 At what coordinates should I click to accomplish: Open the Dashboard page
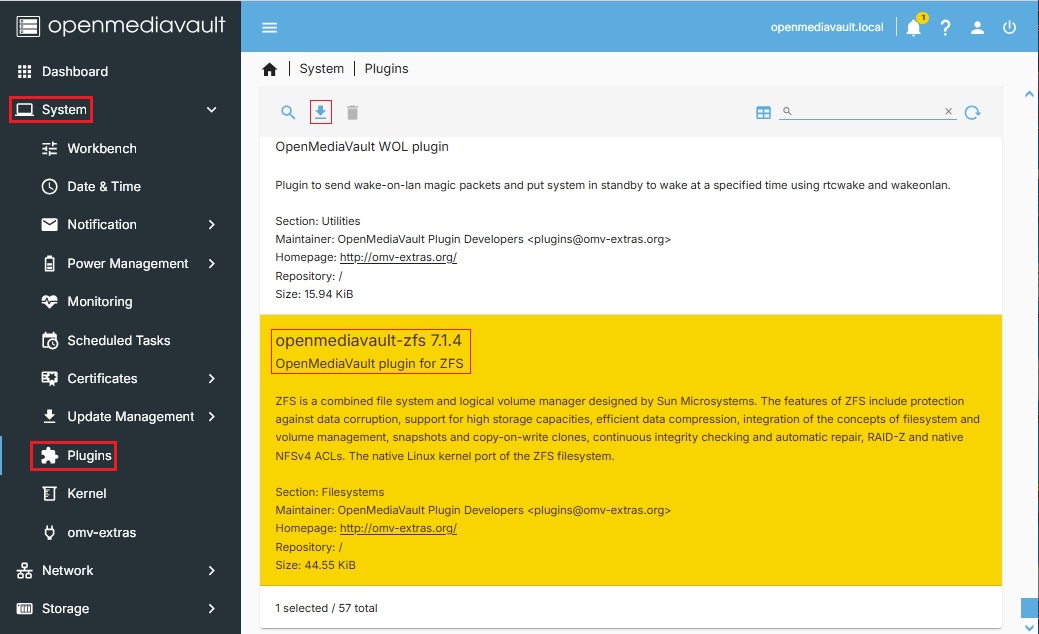[x=74, y=72]
